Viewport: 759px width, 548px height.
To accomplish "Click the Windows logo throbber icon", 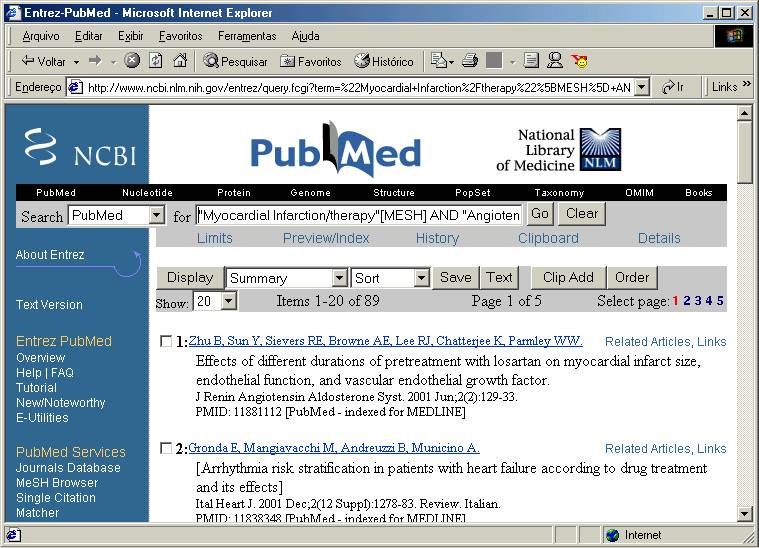I will click(x=734, y=36).
